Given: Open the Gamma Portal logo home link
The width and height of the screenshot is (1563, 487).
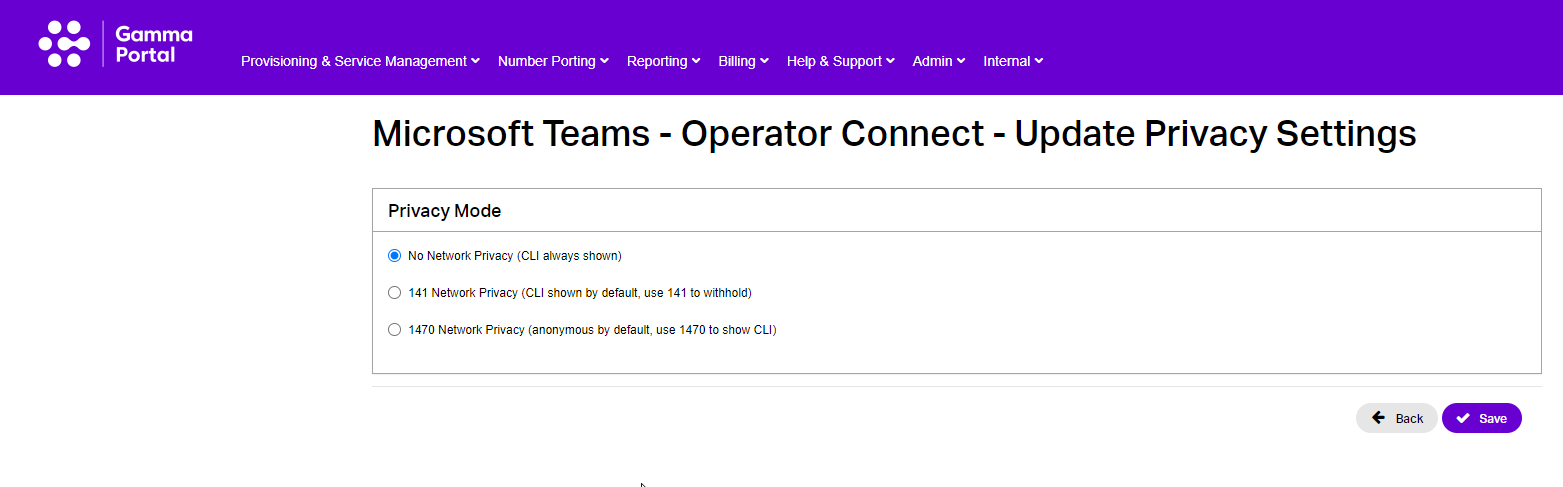Looking at the screenshot, I should click(115, 44).
